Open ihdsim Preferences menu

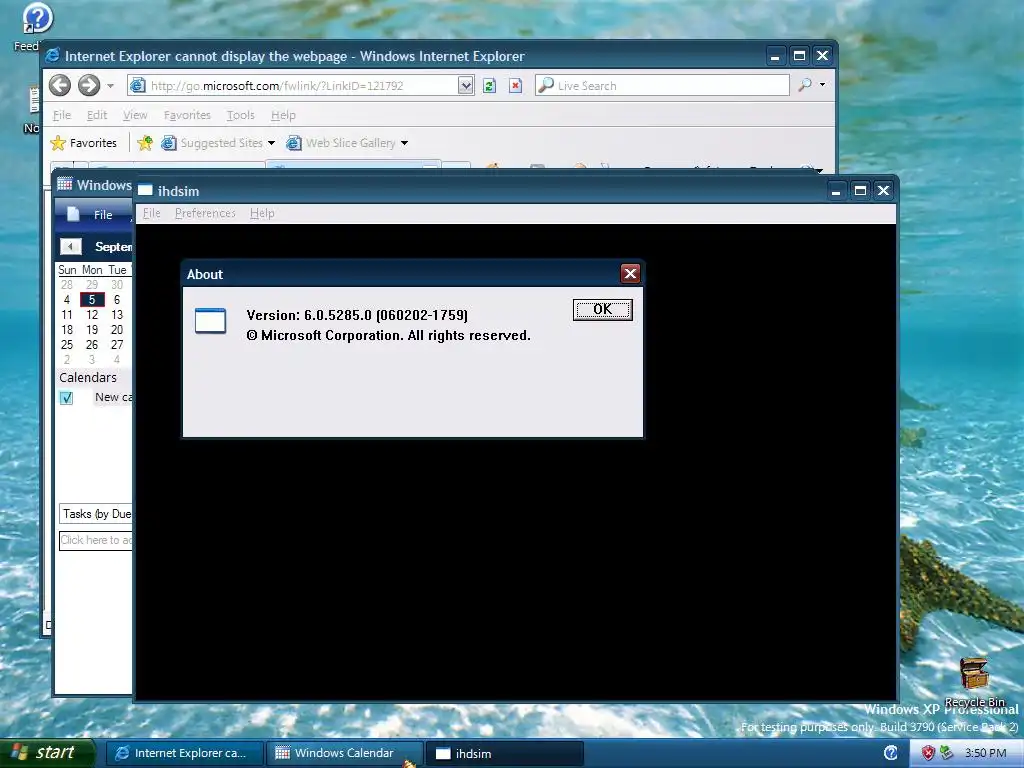[205, 214]
